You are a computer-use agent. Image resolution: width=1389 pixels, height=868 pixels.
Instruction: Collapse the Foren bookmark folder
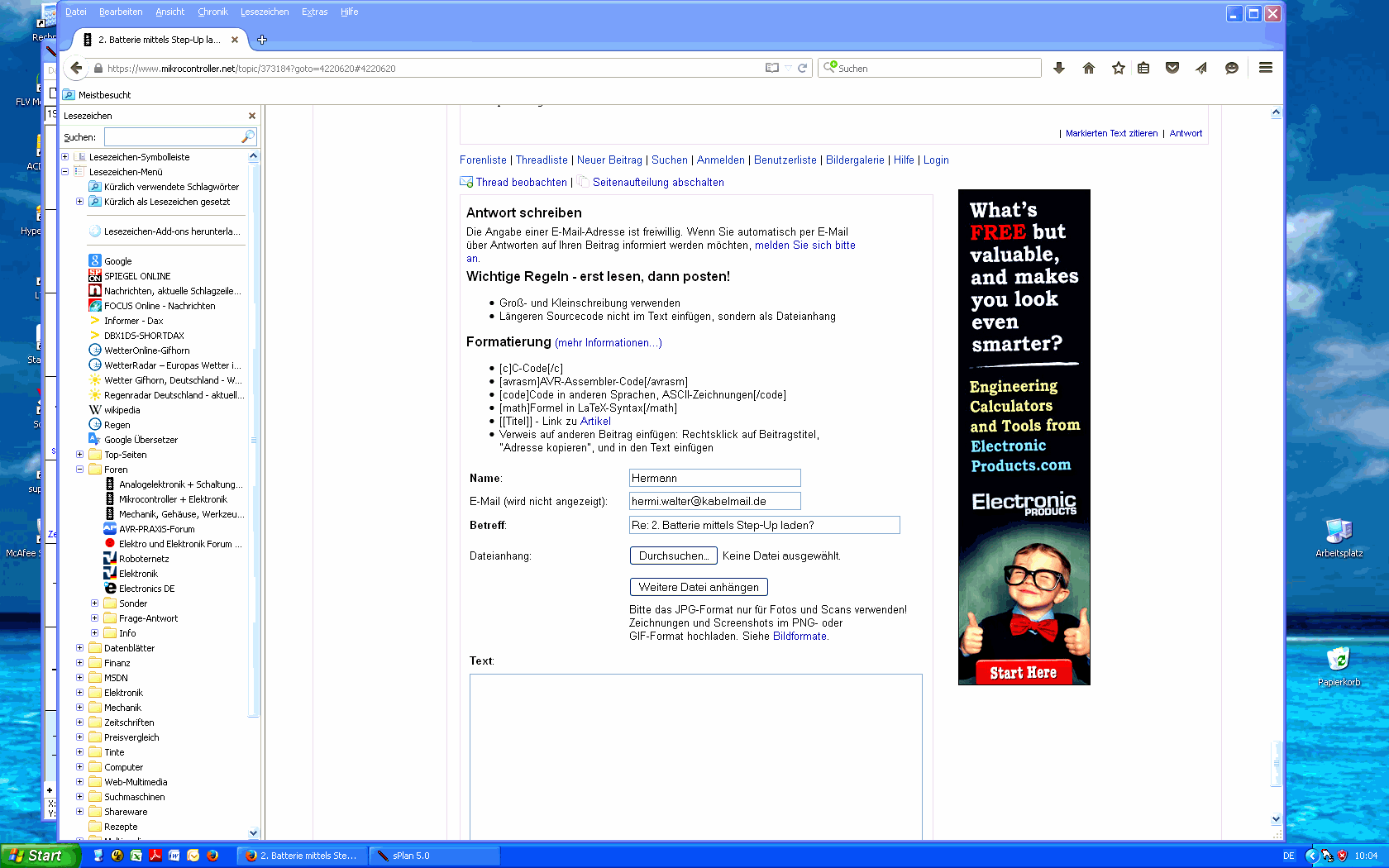[80, 470]
